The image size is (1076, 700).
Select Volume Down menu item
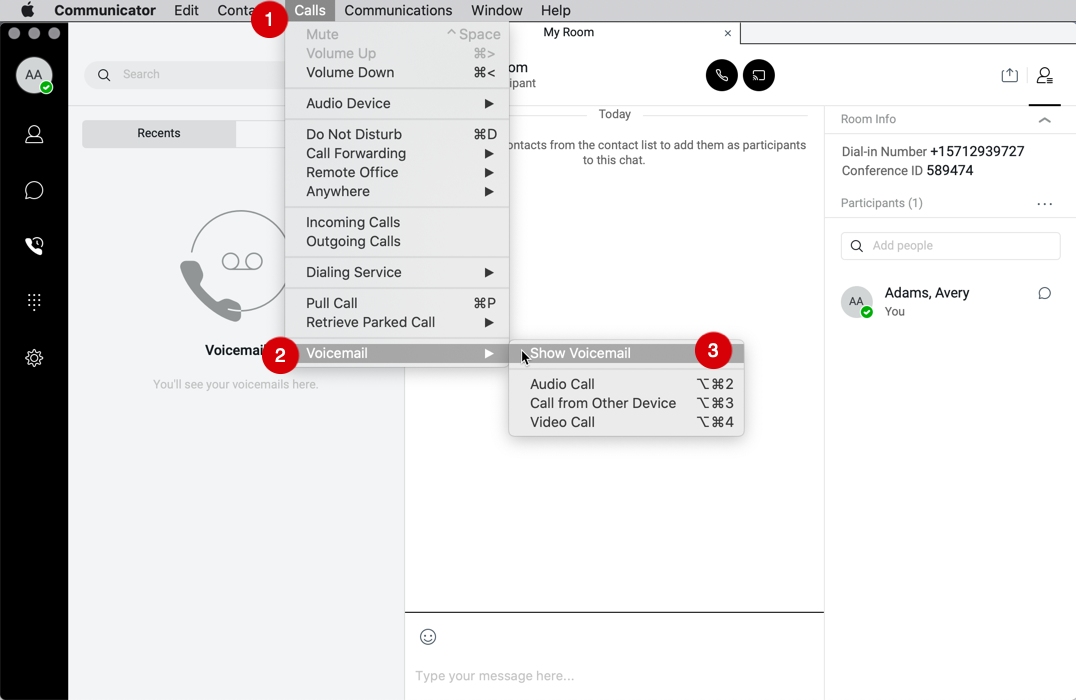[397, 73]
